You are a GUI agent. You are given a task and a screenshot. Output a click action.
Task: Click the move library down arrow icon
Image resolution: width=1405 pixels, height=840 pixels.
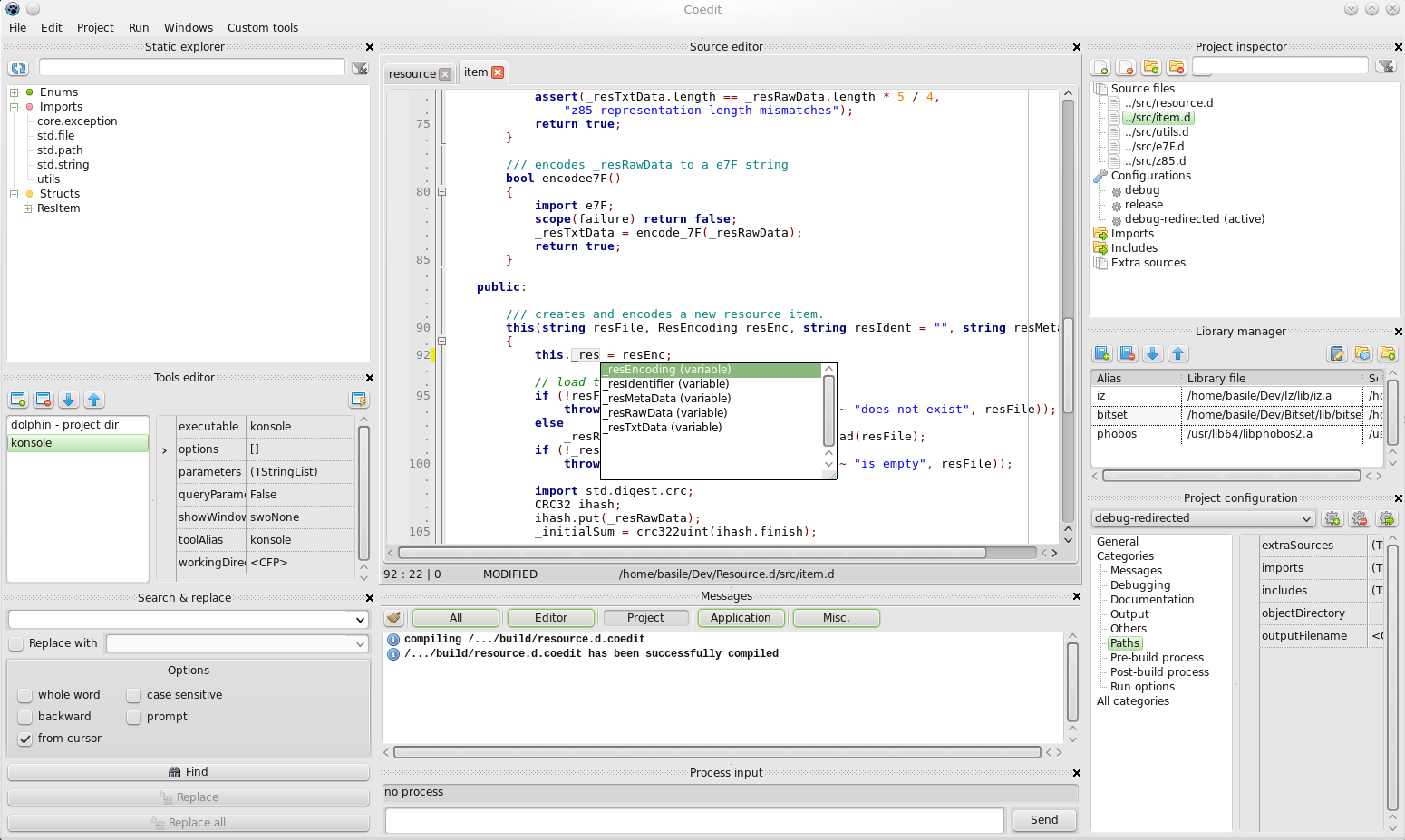click(1151, 353)
